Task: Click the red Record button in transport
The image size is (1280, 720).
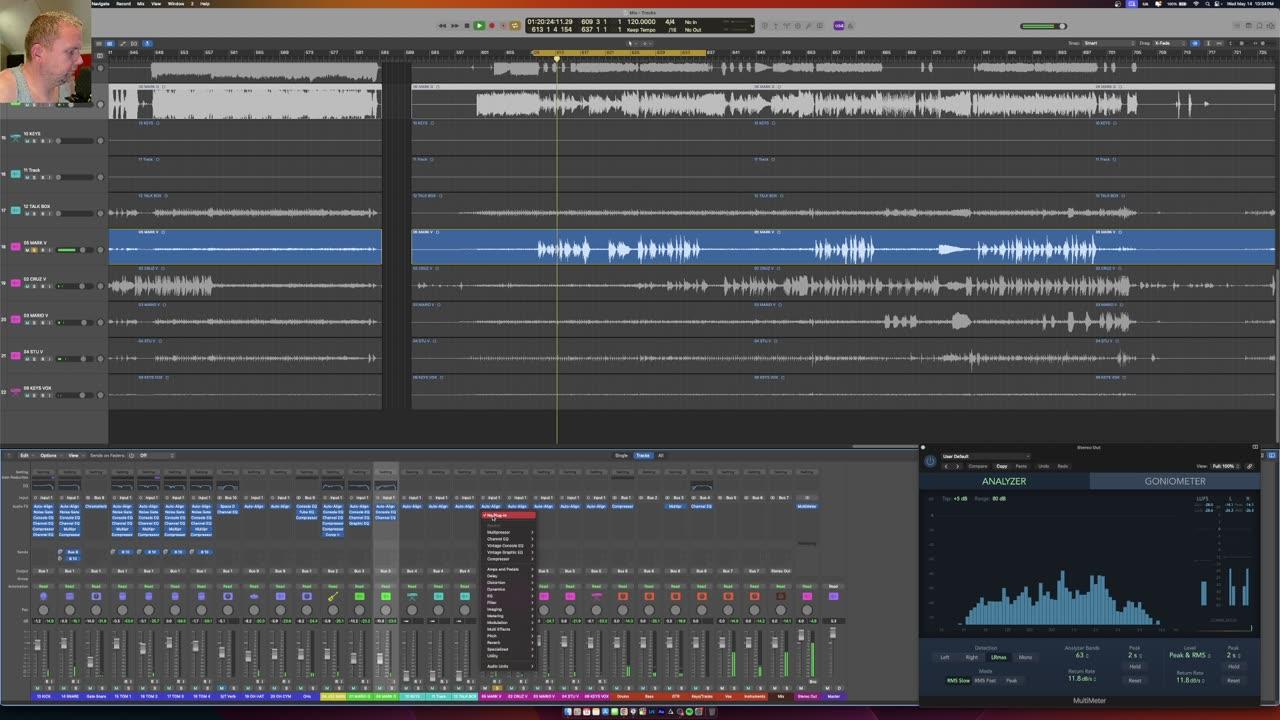Action: (492, 26)
